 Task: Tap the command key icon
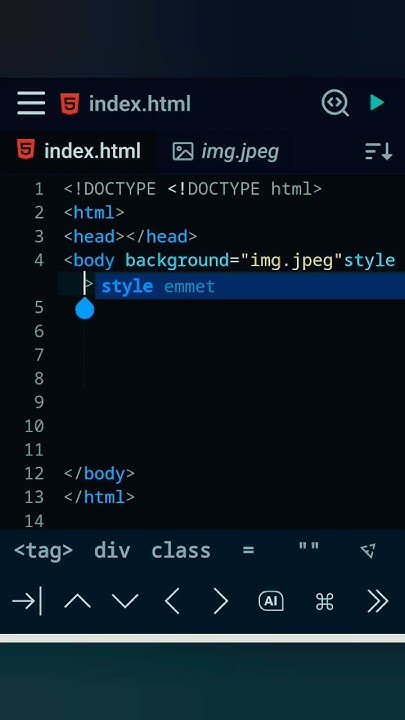pyautogui.click(x=325, y=601)
